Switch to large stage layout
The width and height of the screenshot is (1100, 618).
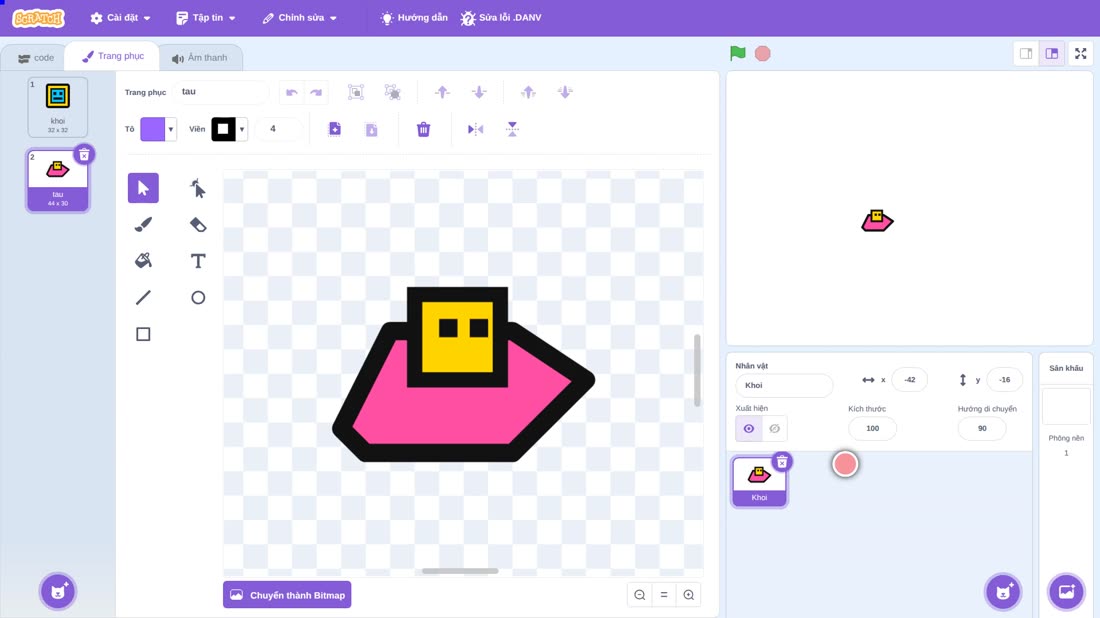tap(1052, 53)
